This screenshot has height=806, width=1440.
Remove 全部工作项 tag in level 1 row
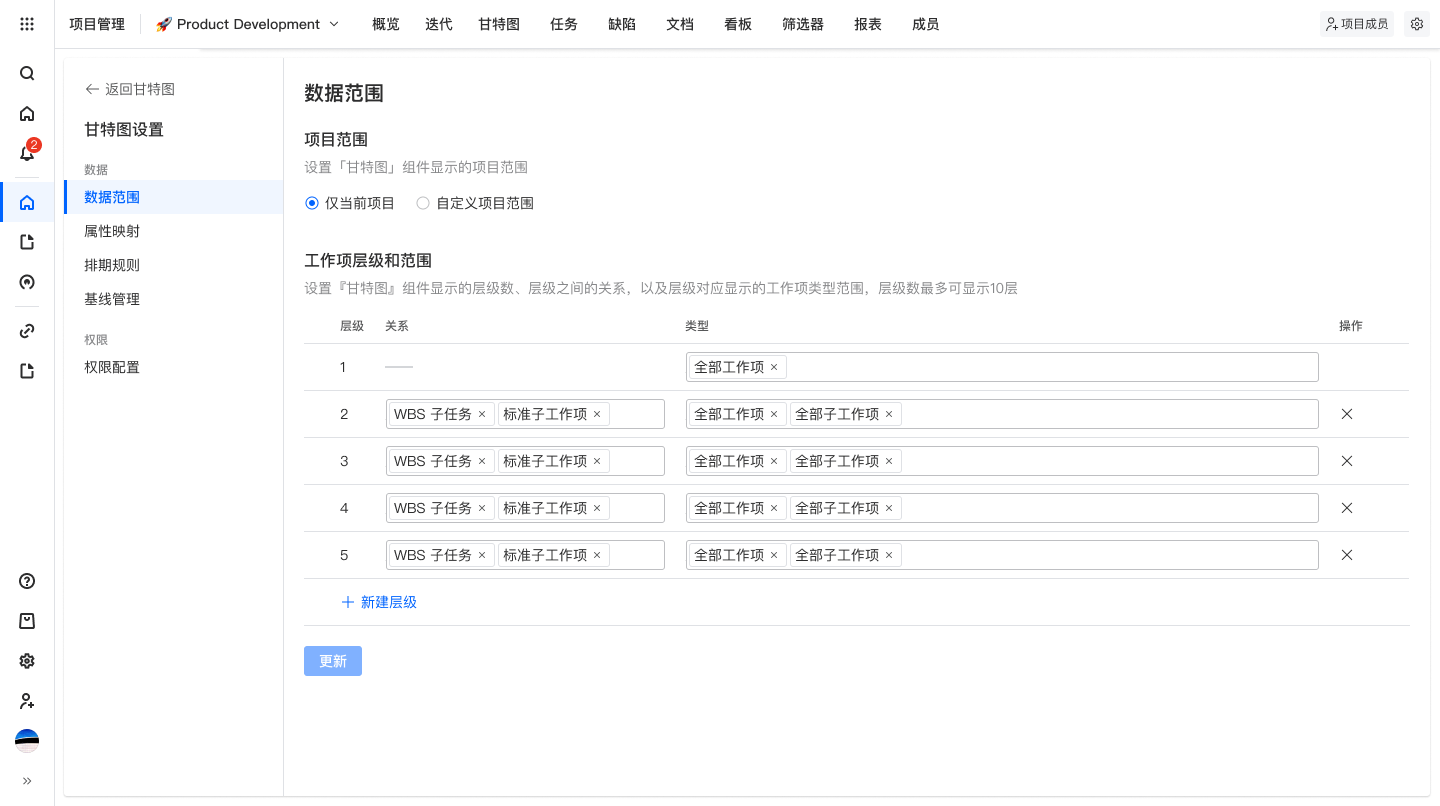tap(774, 367)
